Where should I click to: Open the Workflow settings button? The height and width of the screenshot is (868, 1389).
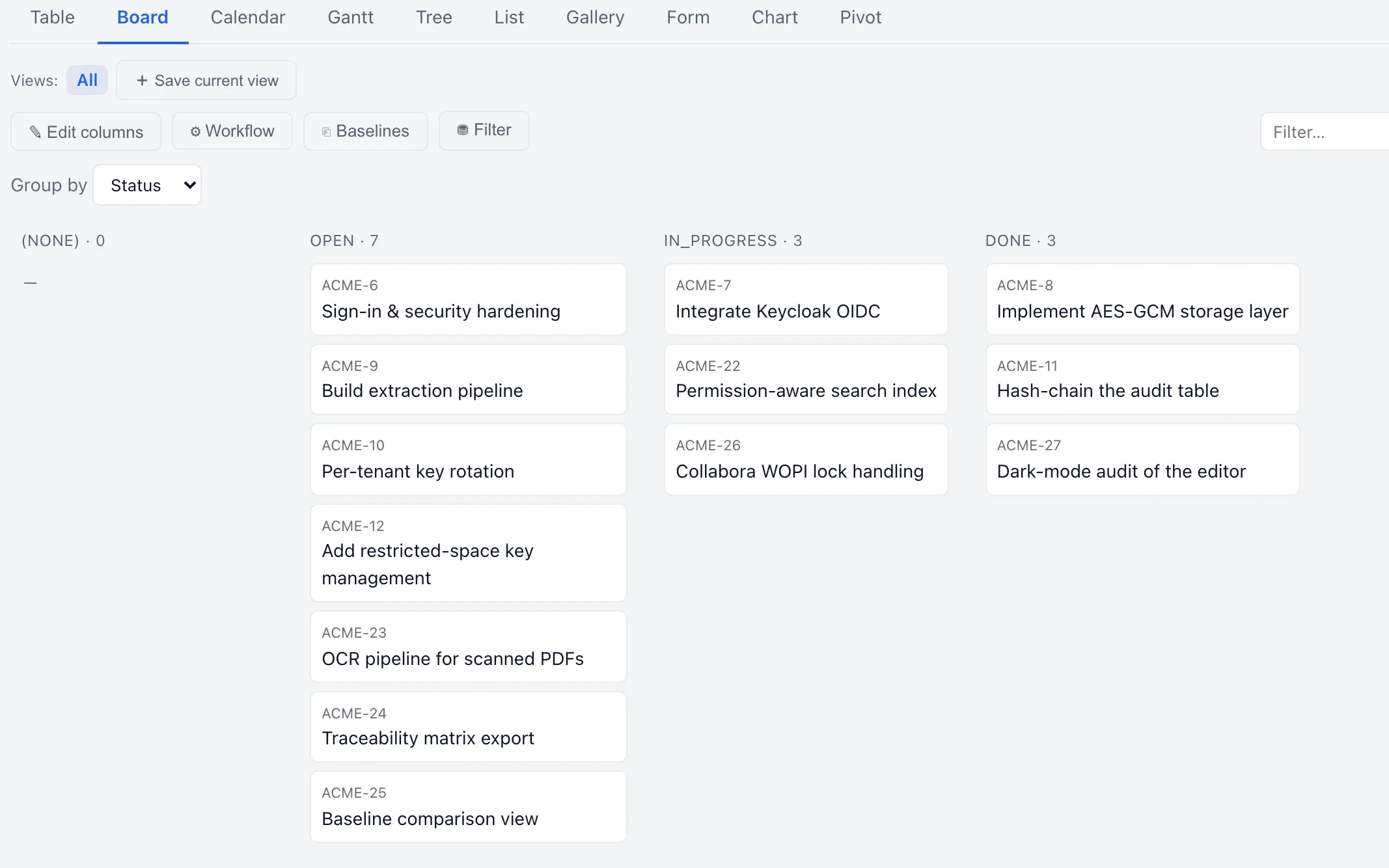point(232,131)
